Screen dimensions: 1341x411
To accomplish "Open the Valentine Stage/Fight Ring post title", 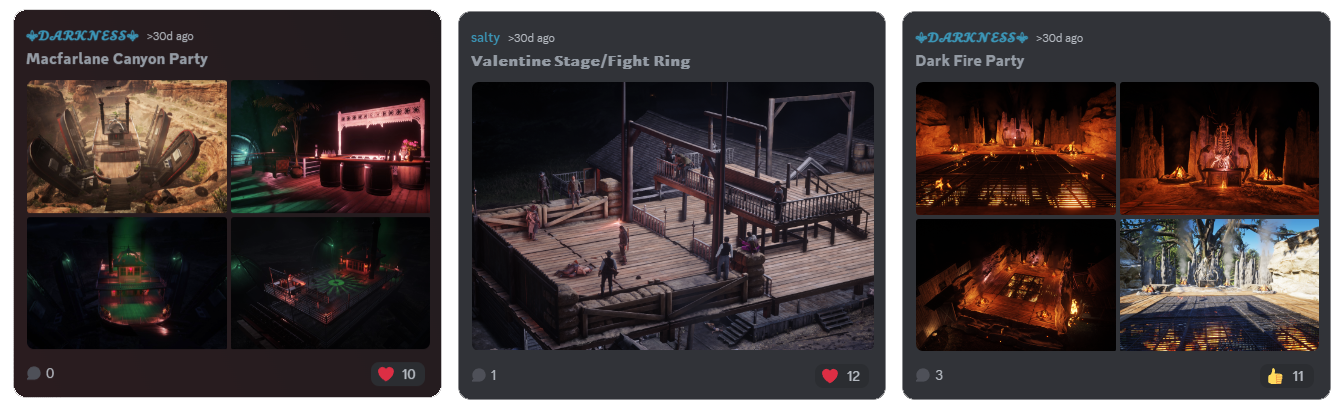I will 580,61.
